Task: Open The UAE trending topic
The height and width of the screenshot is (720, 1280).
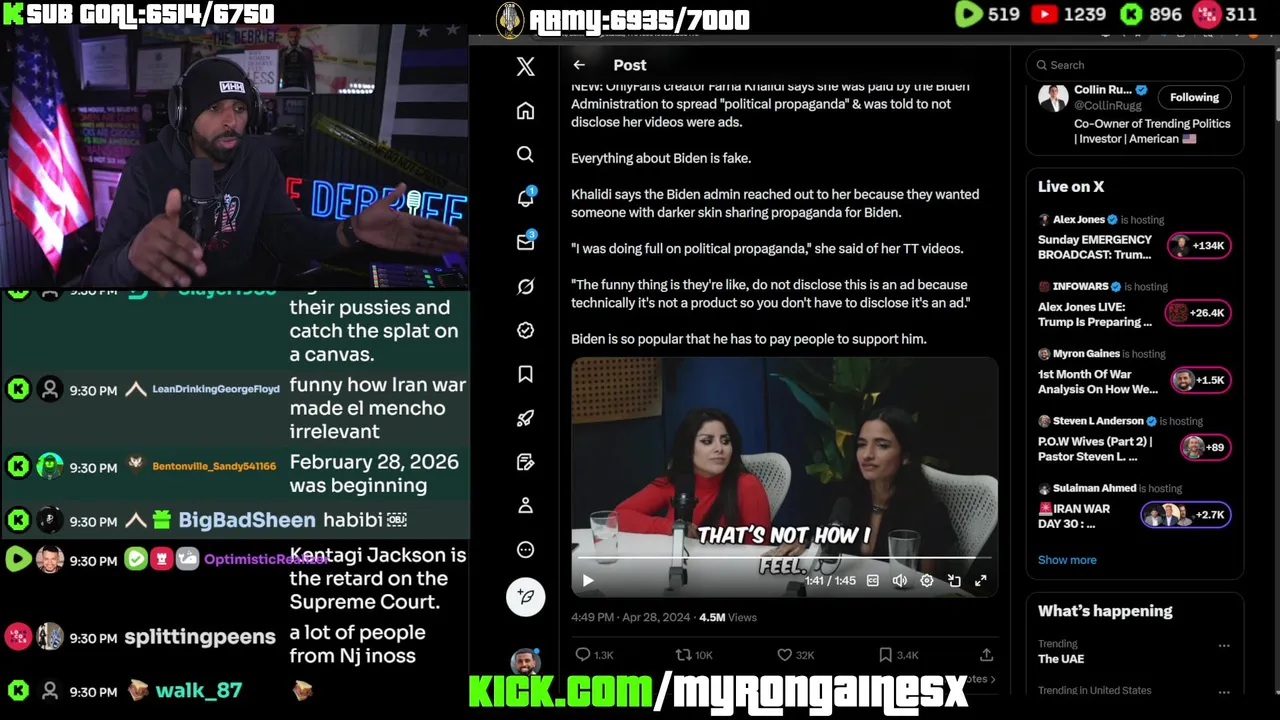Action: click(1061, 659)
